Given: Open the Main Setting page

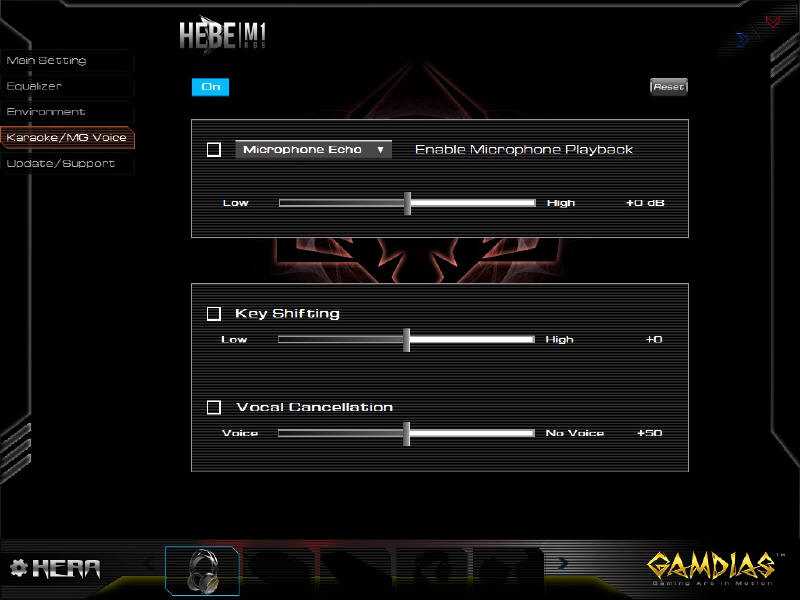Looking at the screenshot, I should pyautogui.click(x=67, y=61).
